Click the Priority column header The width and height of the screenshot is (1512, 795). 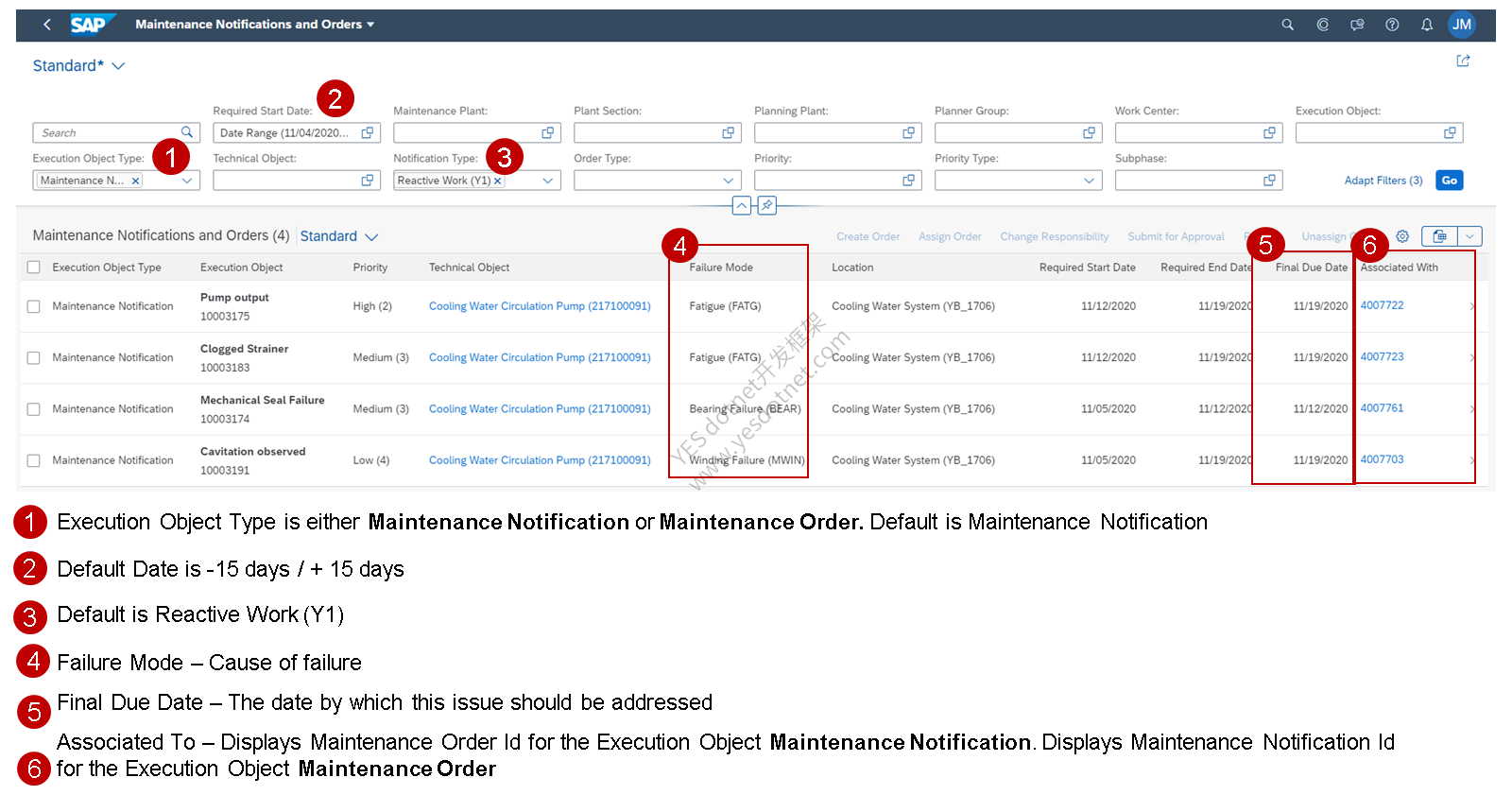click(x=370, y=268)
